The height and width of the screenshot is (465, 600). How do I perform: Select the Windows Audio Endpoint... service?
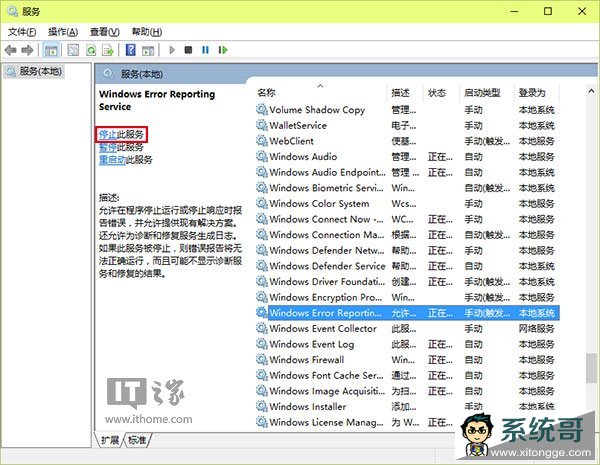(x=406, y=172)
